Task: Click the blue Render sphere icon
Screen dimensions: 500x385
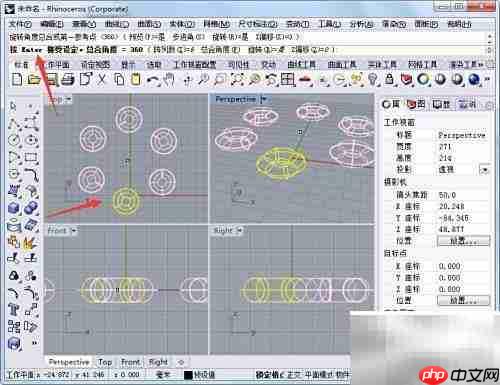Action: [474, 80]
